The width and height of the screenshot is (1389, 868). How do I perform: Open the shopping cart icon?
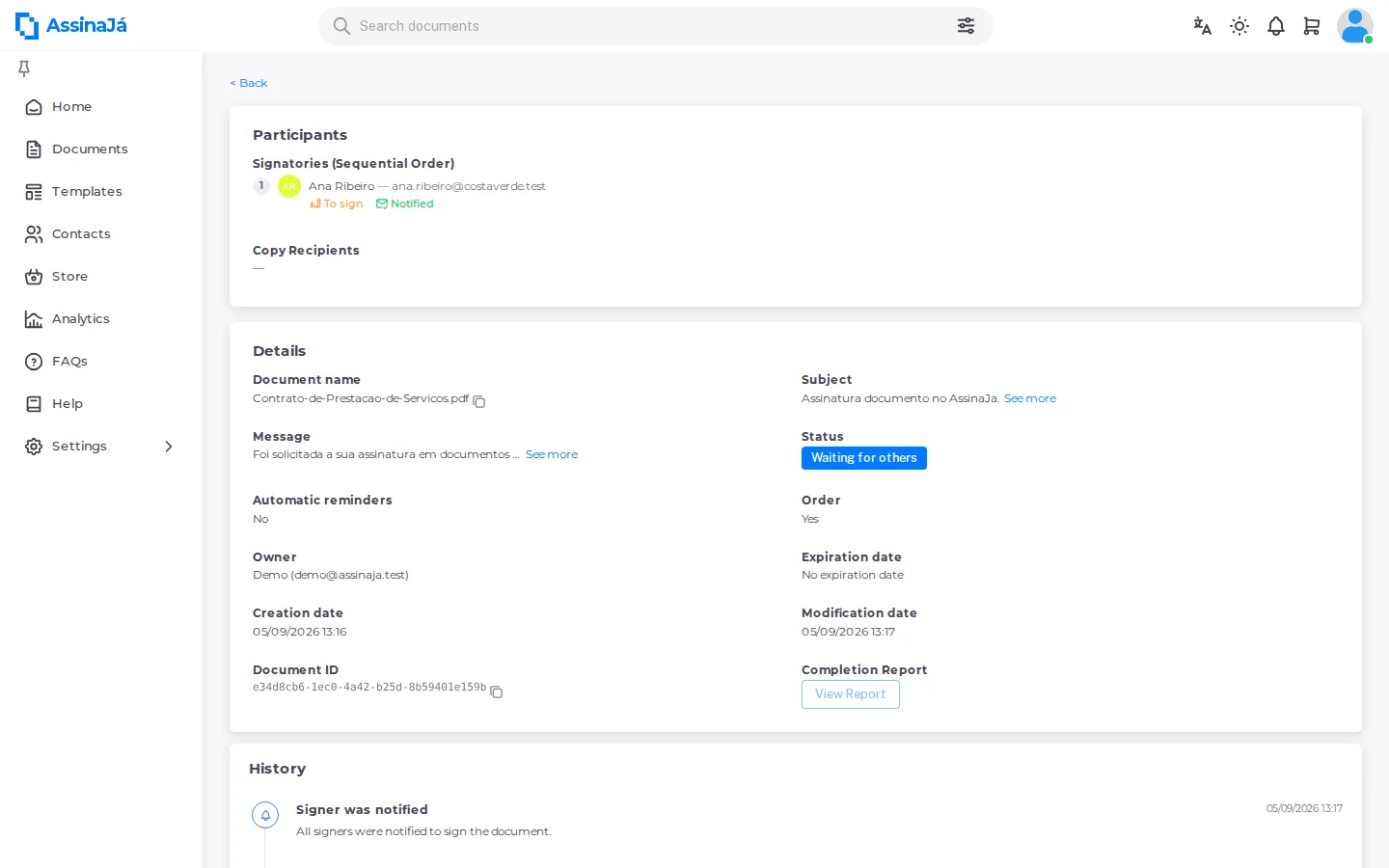(1312, 26)
